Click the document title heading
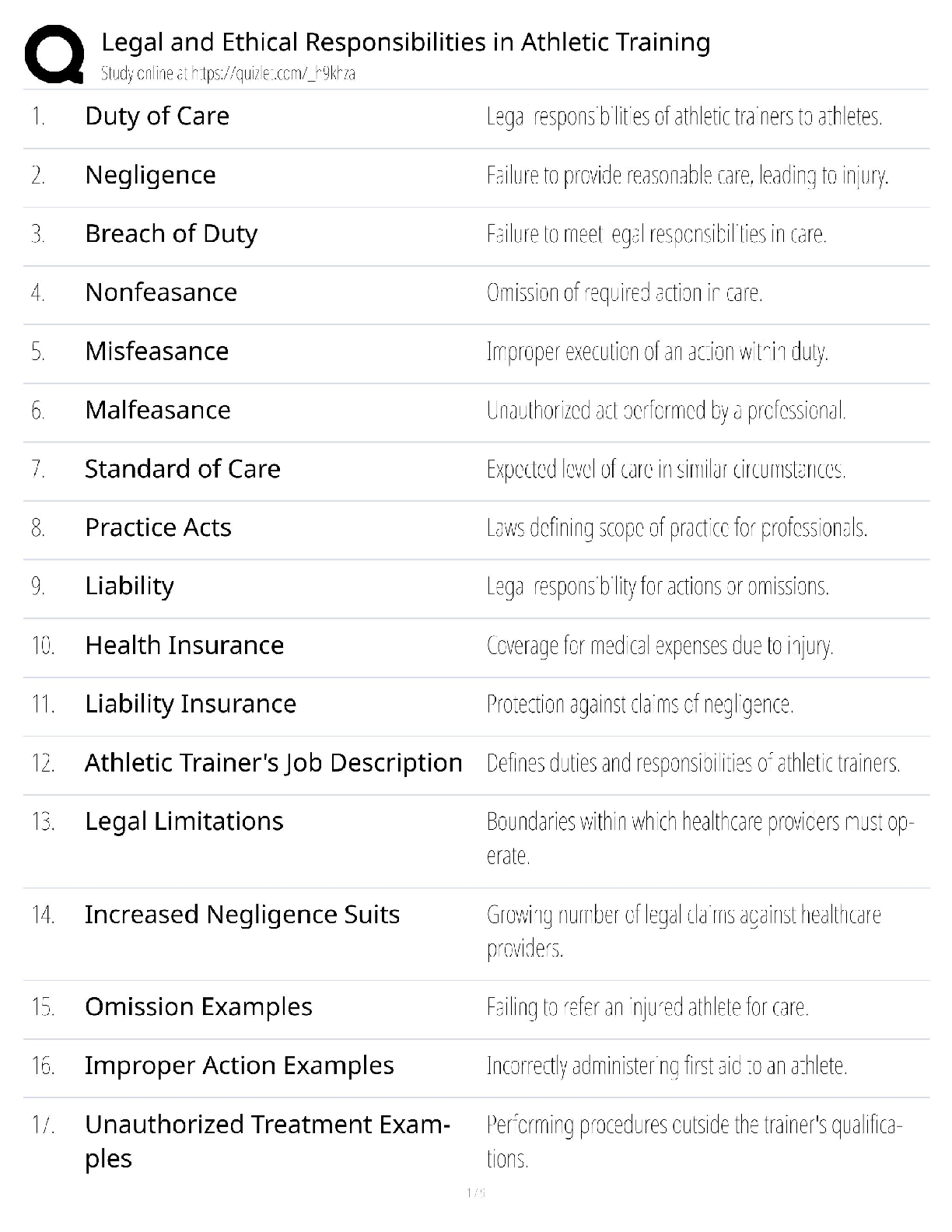 pyautogui.click(x=405, y=42)
